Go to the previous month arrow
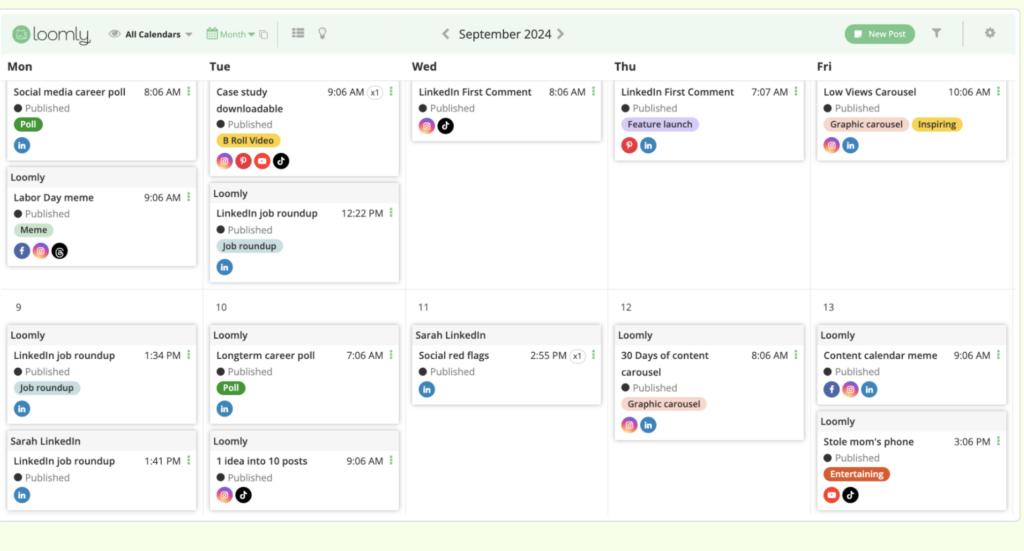 point(446,34)
